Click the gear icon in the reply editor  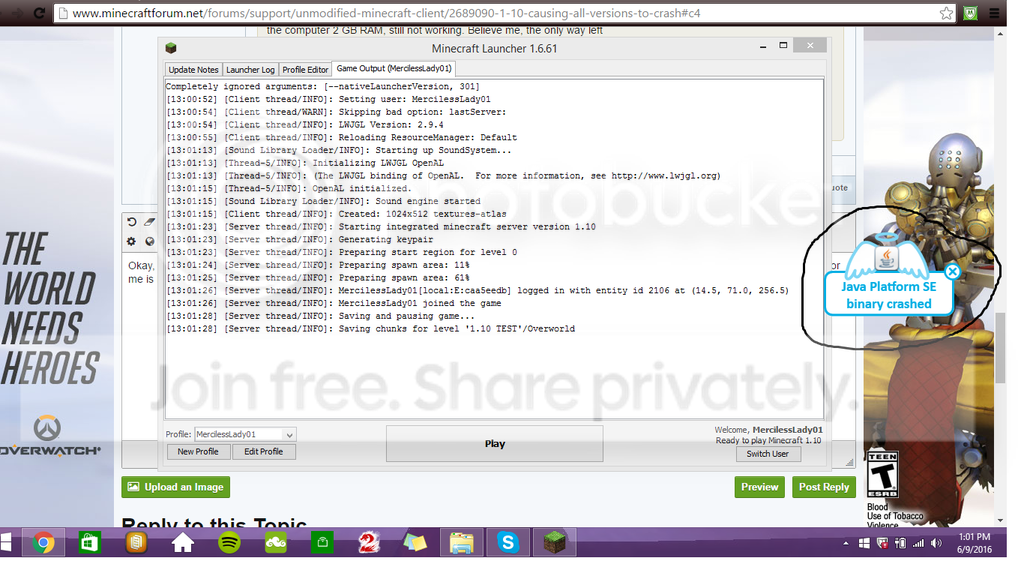pyautogui.click(x=132, y=241)
